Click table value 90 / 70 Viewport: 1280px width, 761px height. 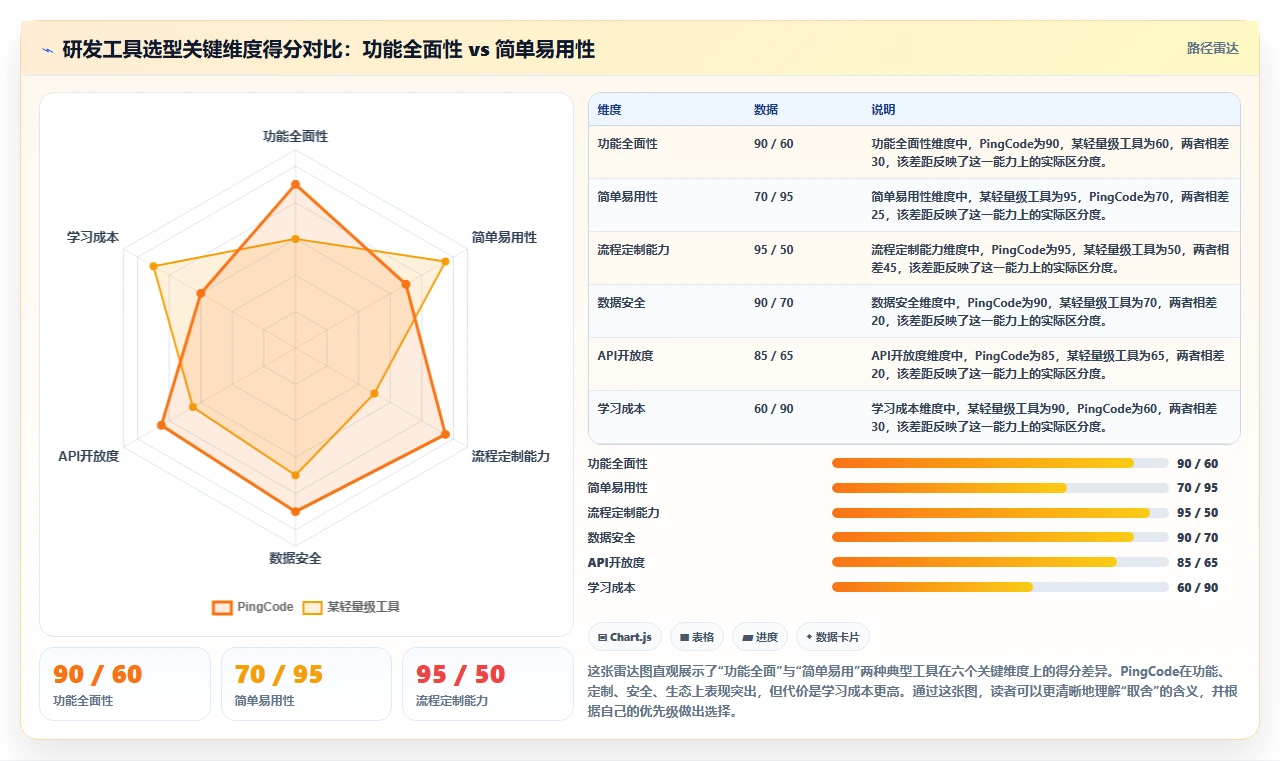773,303
